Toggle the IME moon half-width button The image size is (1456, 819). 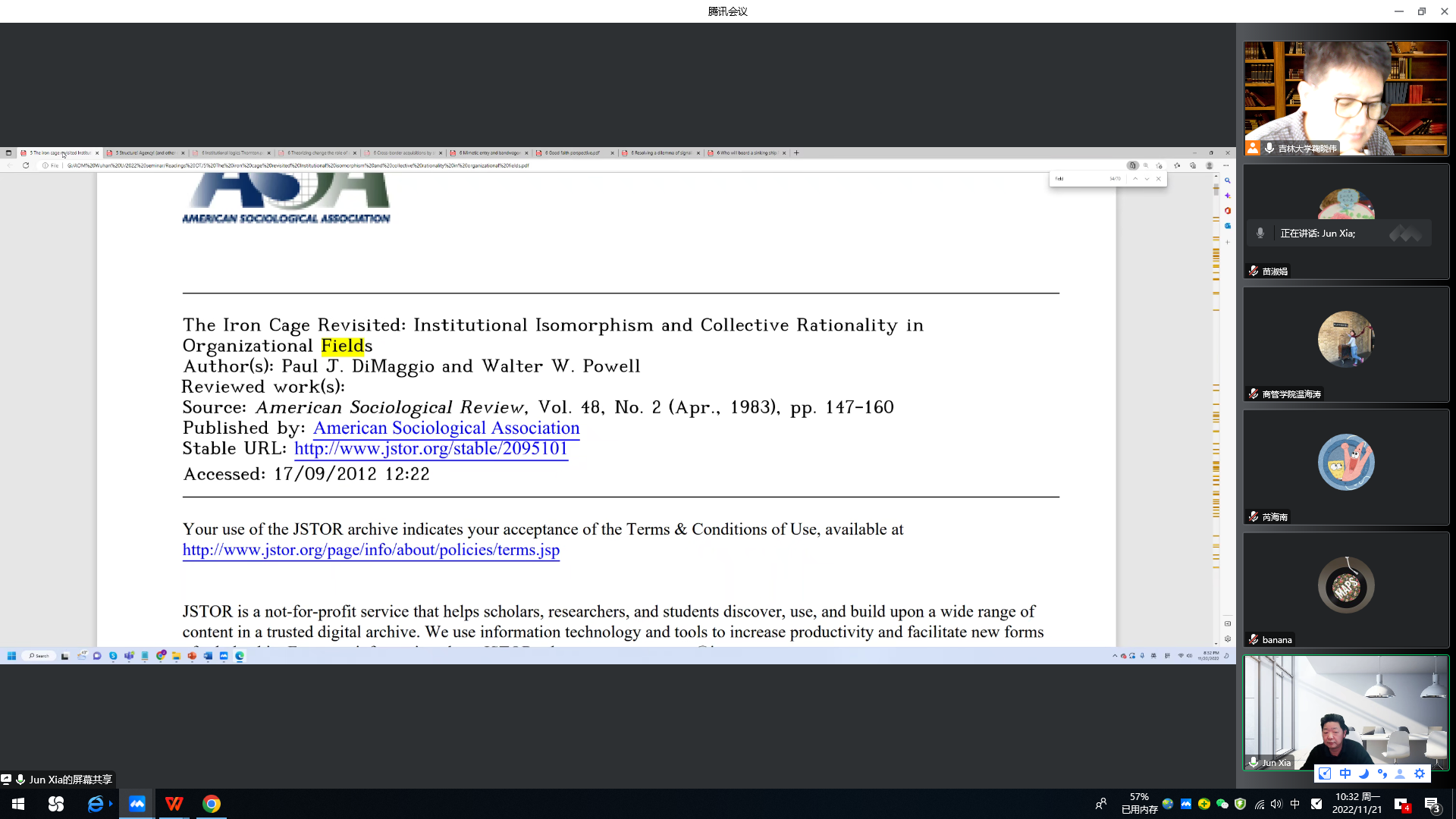click(1363, 773)
